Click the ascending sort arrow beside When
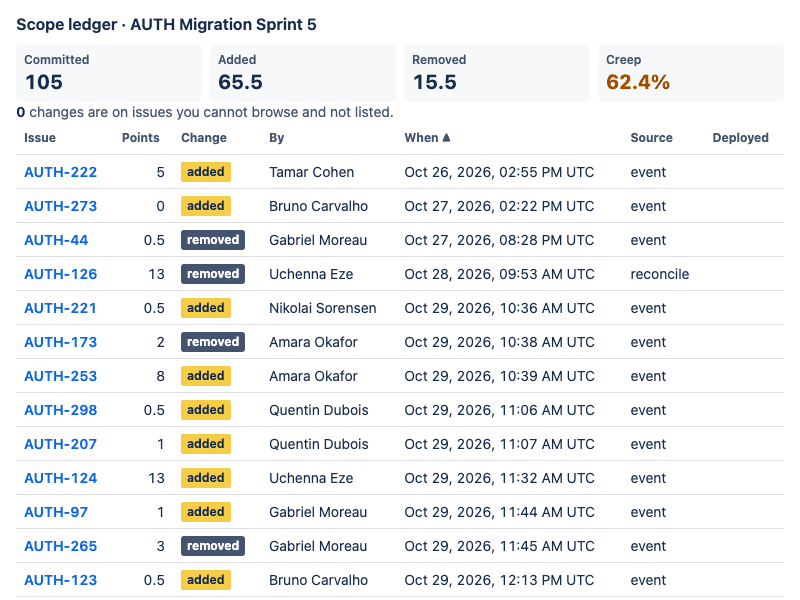The width and height of the screenshot is (800, 600). coord(446,138)
